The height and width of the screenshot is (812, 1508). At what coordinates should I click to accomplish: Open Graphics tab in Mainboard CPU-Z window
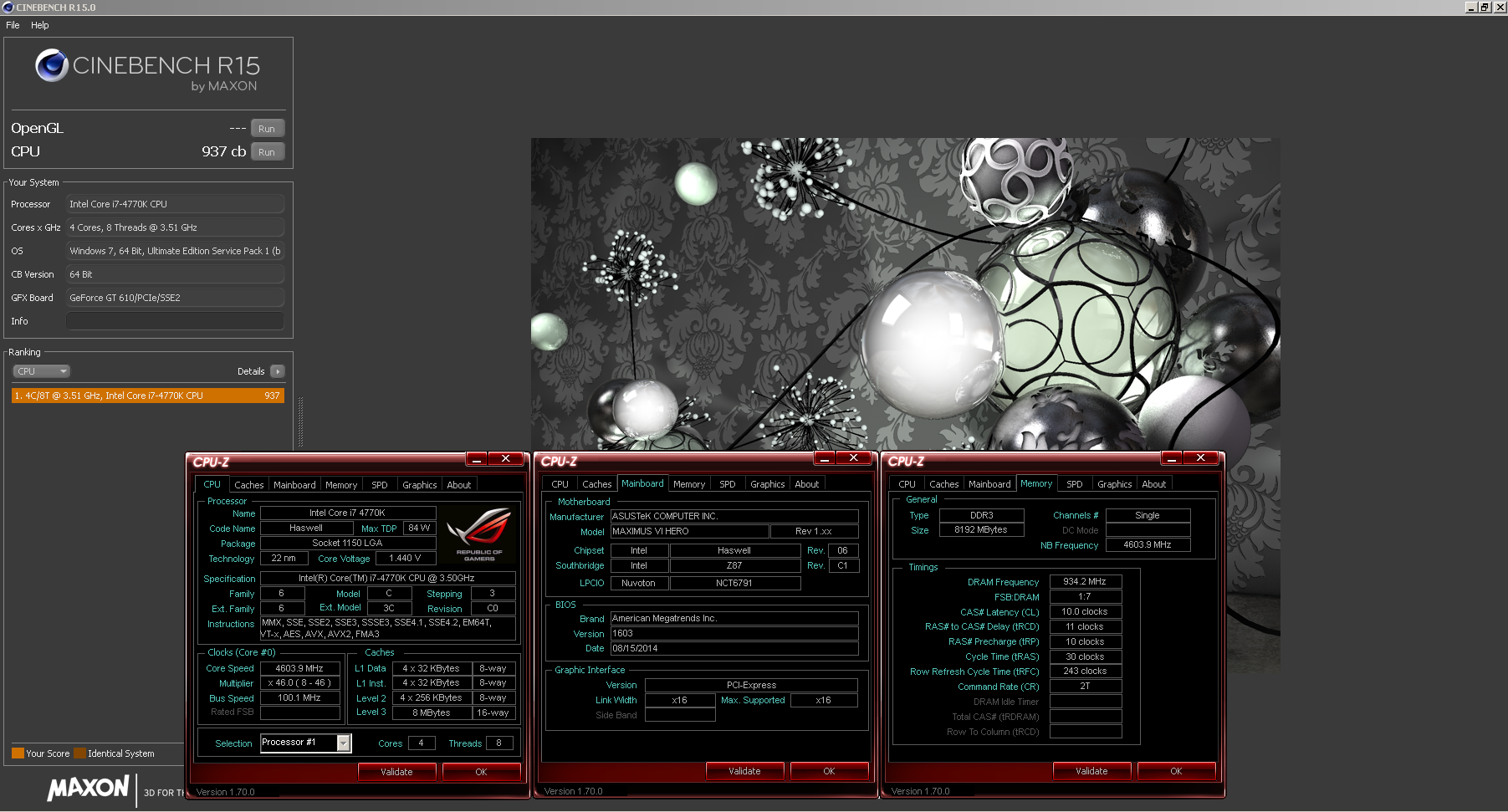(767, 484)
